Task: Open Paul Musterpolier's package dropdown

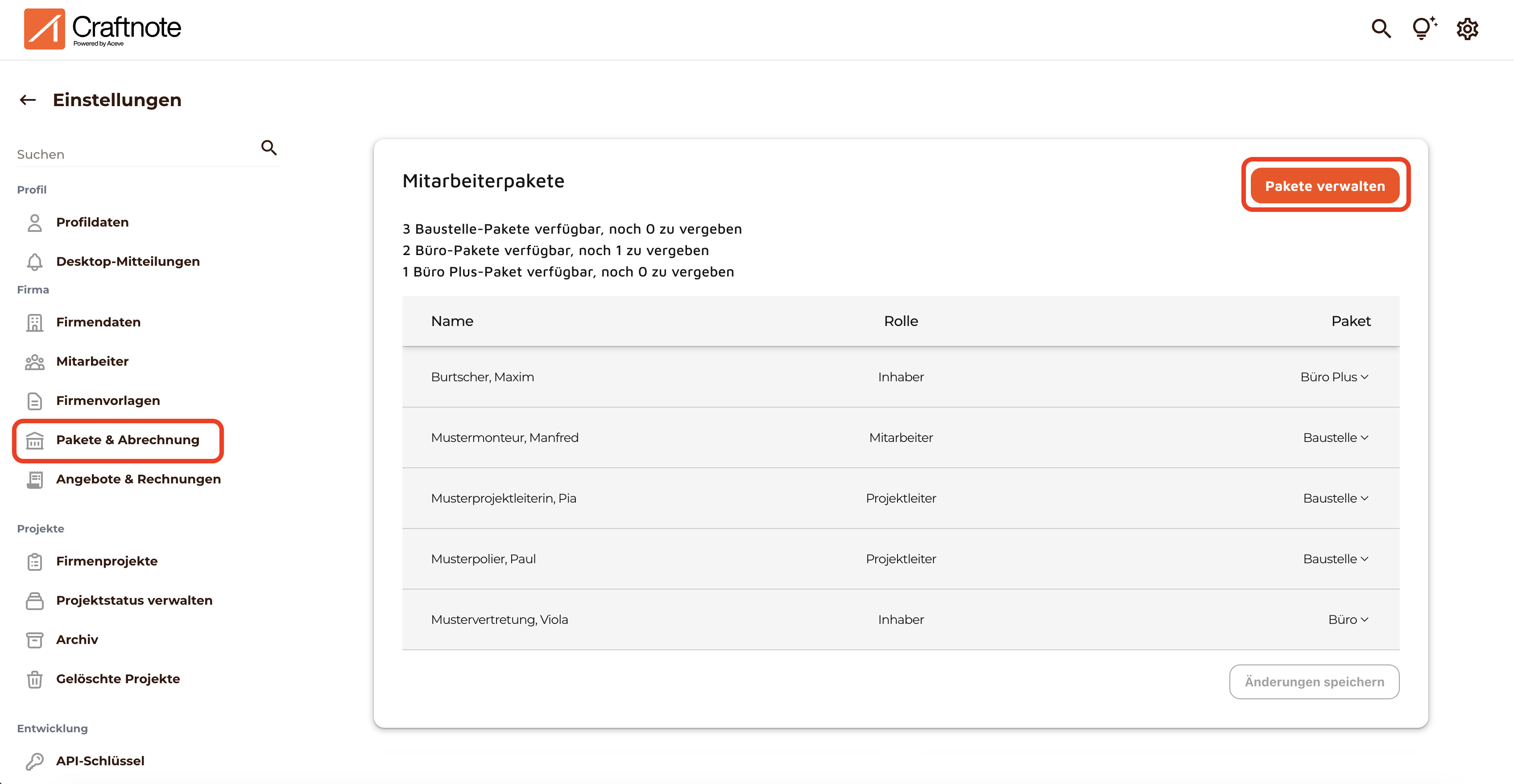Action: [1335, 558]
